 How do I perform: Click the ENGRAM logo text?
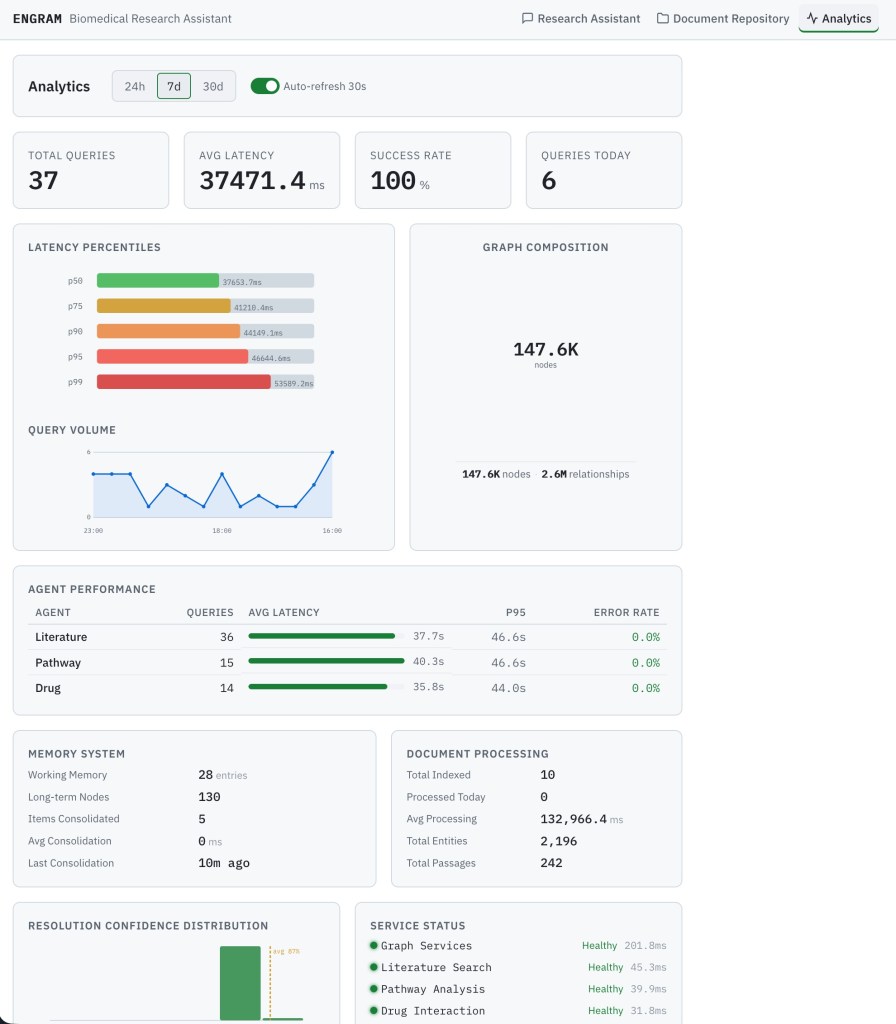pos(37,19)
